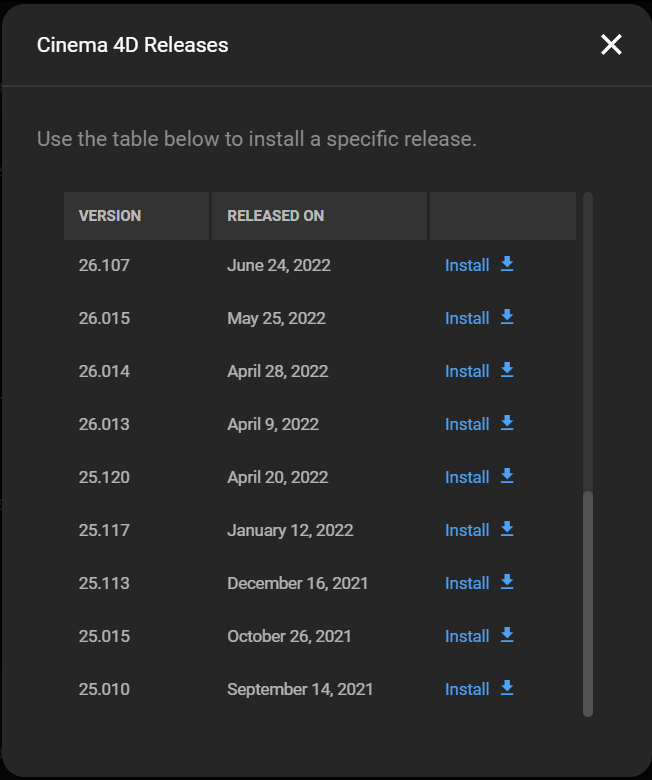
Task: Install release 26.107 via Install link
Action: click(x=467, y=265)
